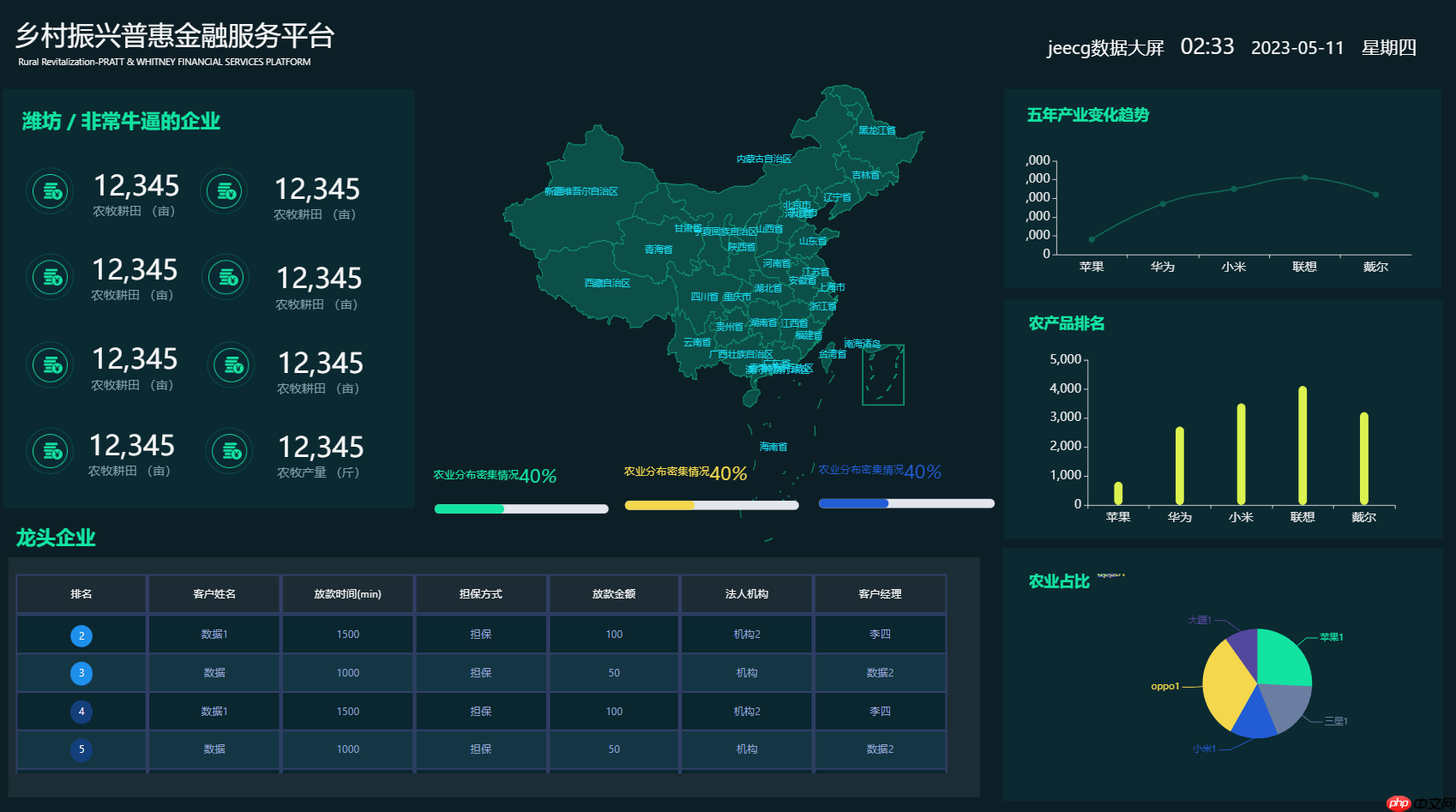Click the 客户经理 column header

pos(880,594)
